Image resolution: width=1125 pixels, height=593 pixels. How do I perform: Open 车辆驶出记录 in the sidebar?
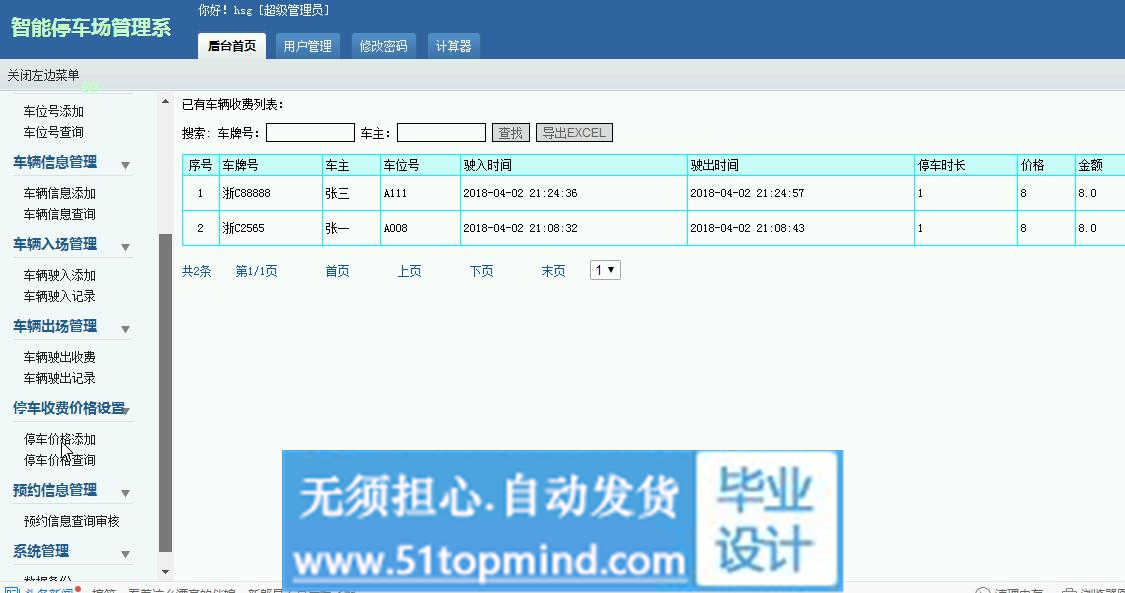pos(60,378)
